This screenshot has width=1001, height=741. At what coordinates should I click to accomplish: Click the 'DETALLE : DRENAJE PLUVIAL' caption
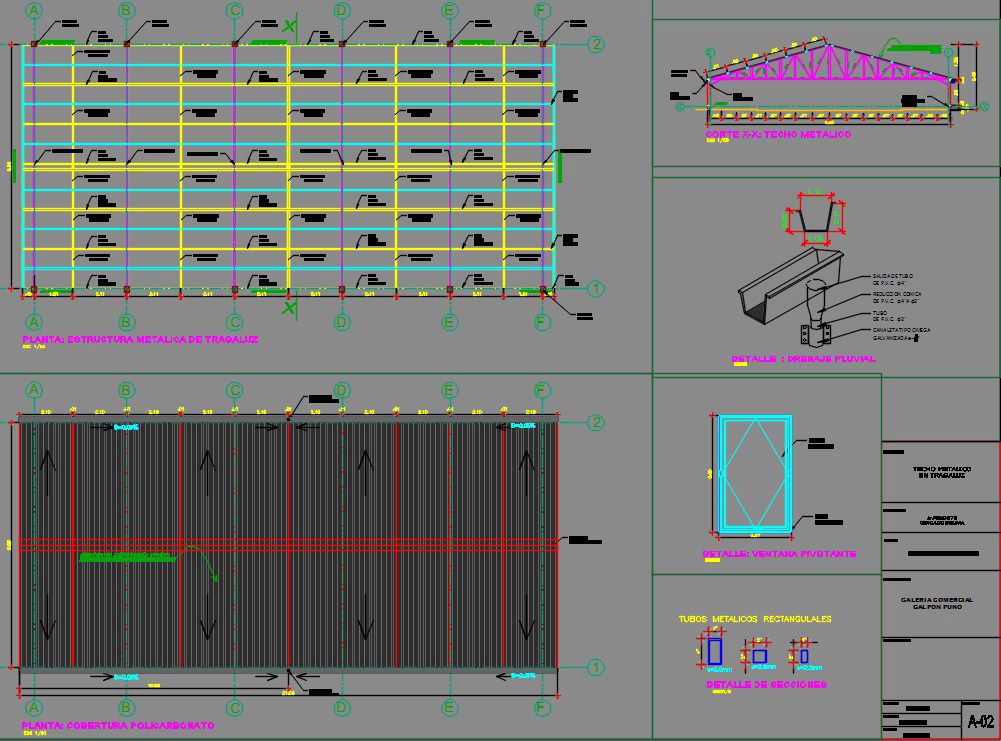[x=803, y=358]
